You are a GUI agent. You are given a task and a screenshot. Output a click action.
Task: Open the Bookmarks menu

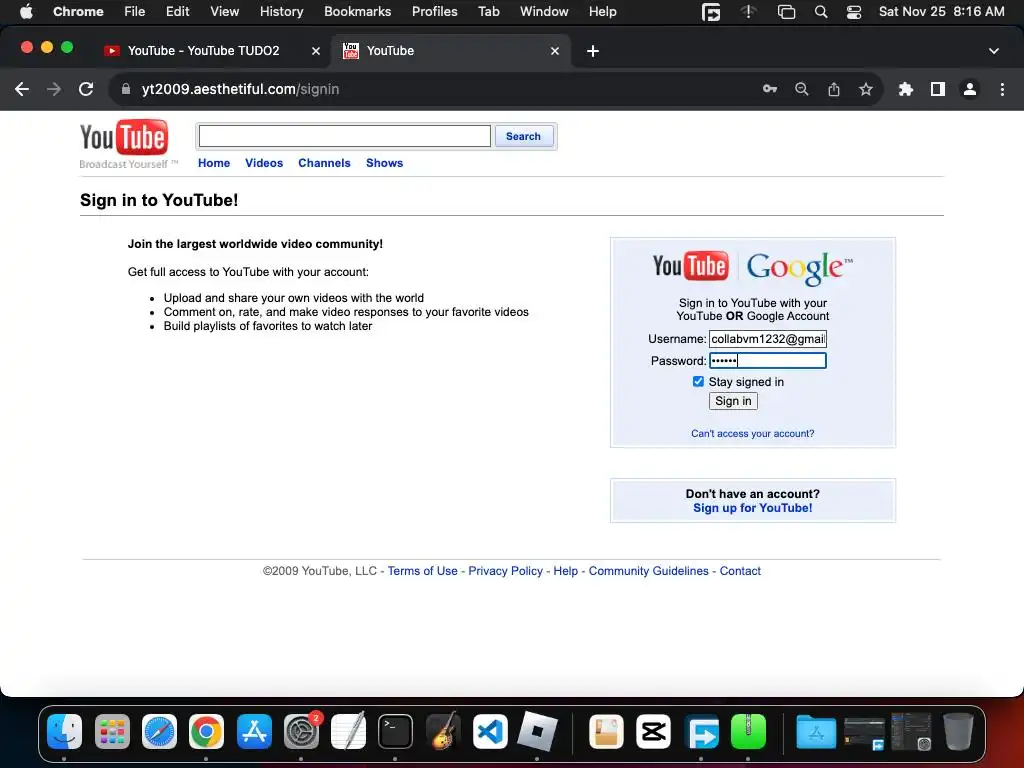(357, 12)
